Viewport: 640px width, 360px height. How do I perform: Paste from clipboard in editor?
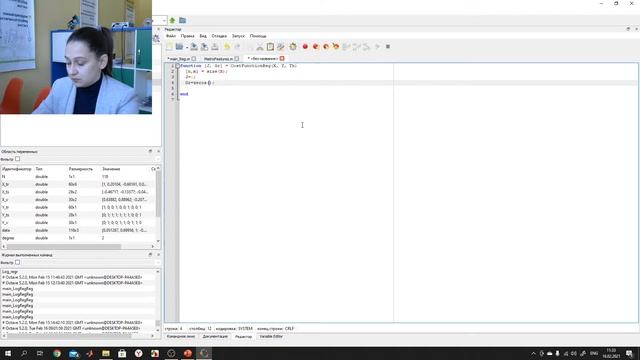click(x=270, y=47)
